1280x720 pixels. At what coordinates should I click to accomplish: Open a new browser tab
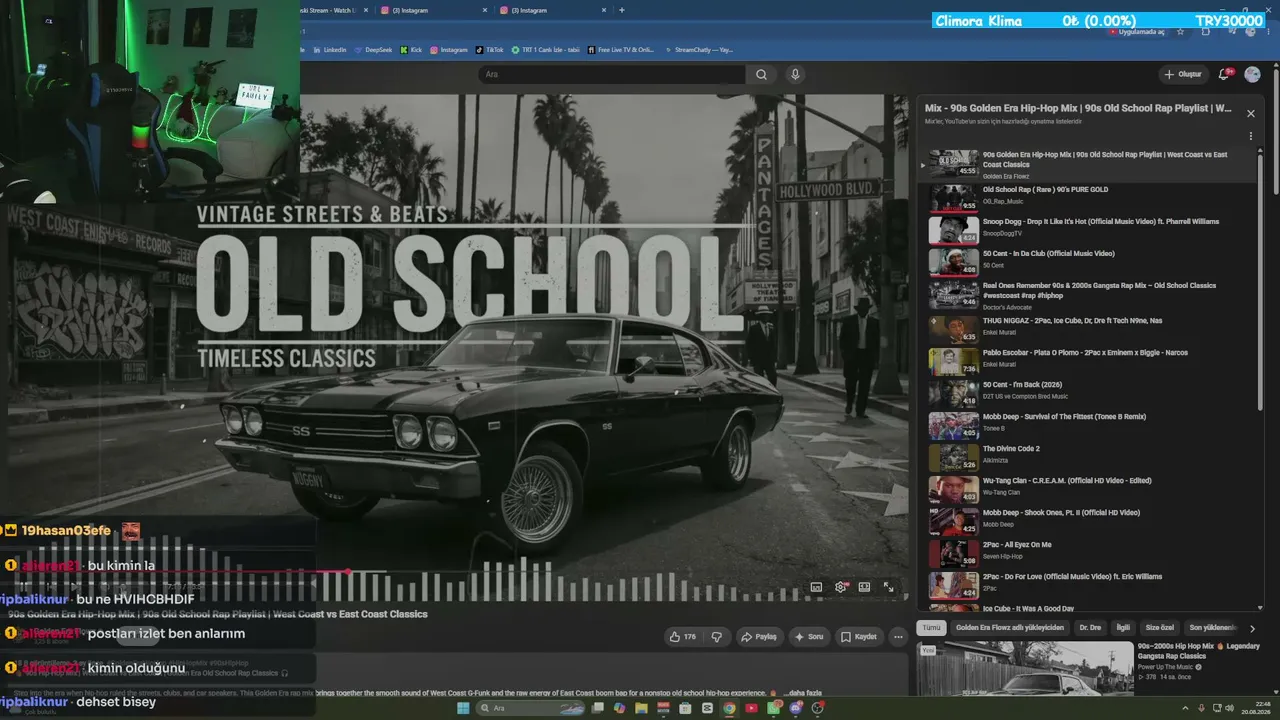[622, 10]
